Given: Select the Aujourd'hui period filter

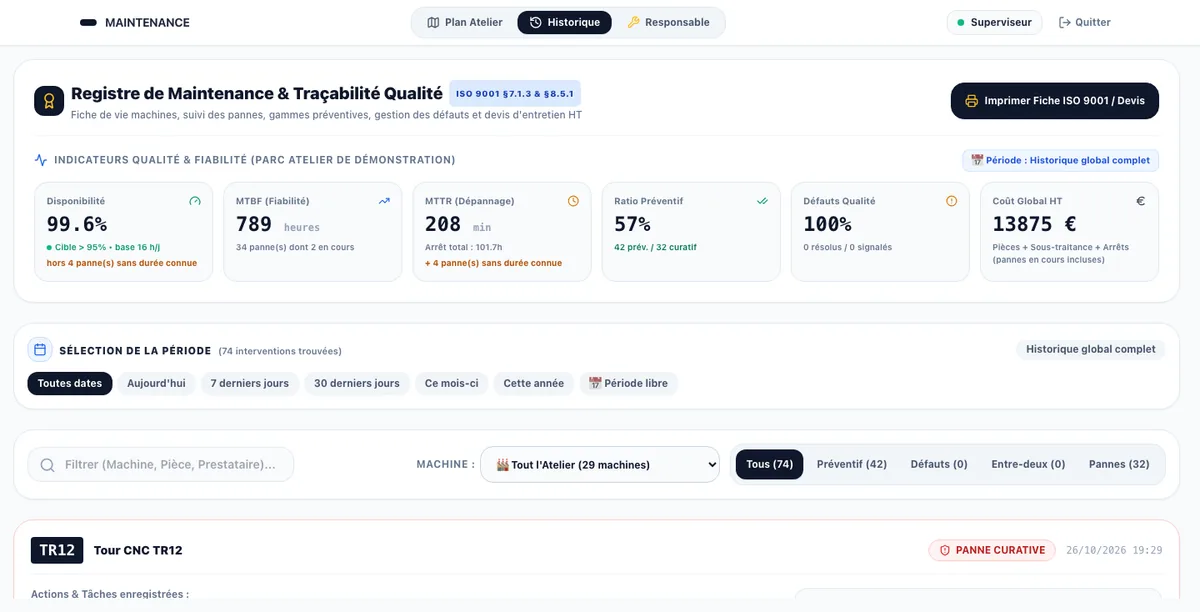Looking at the screenshot, I should 156,383.
